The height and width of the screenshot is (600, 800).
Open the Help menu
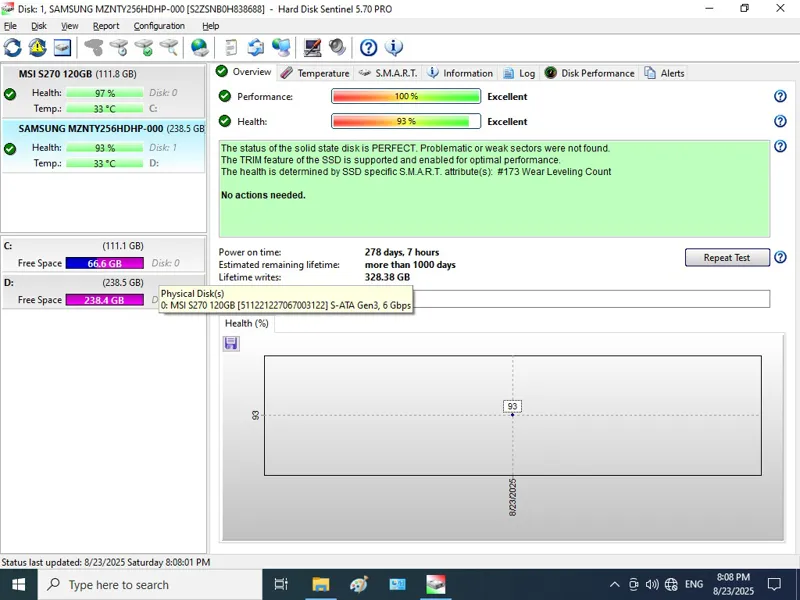point(211,26)
